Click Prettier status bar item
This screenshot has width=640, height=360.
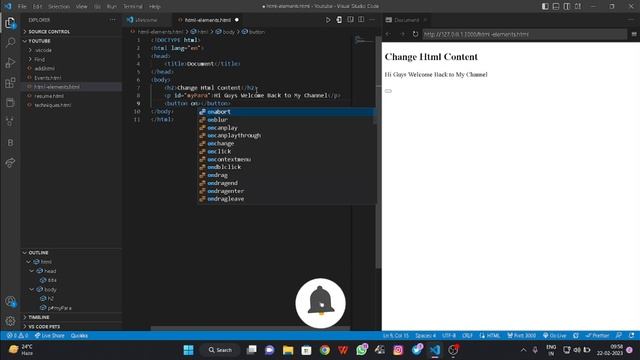(597, 336)
